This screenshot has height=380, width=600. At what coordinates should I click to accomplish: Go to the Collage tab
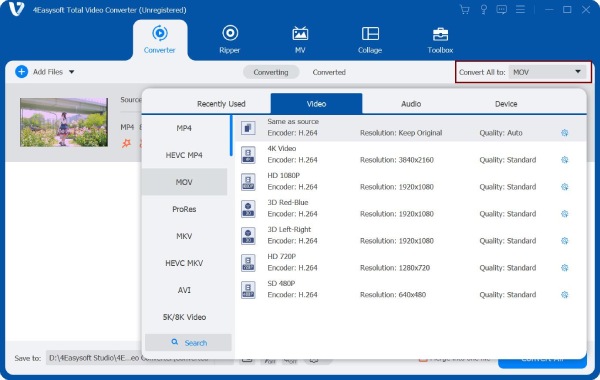[x=370, y=40]
